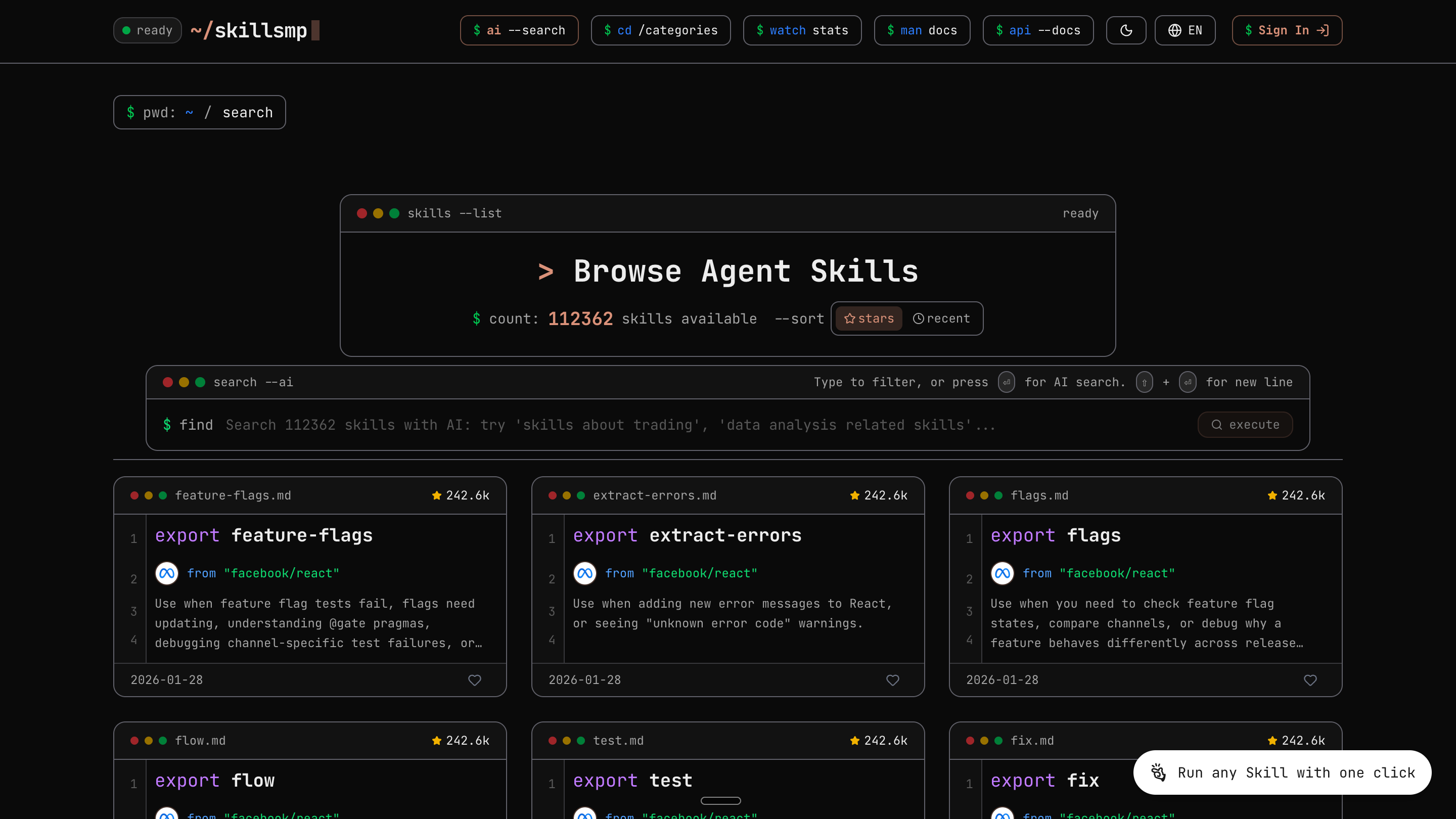Open watch stats page
1456x819 pixels.
coord(802,30)
